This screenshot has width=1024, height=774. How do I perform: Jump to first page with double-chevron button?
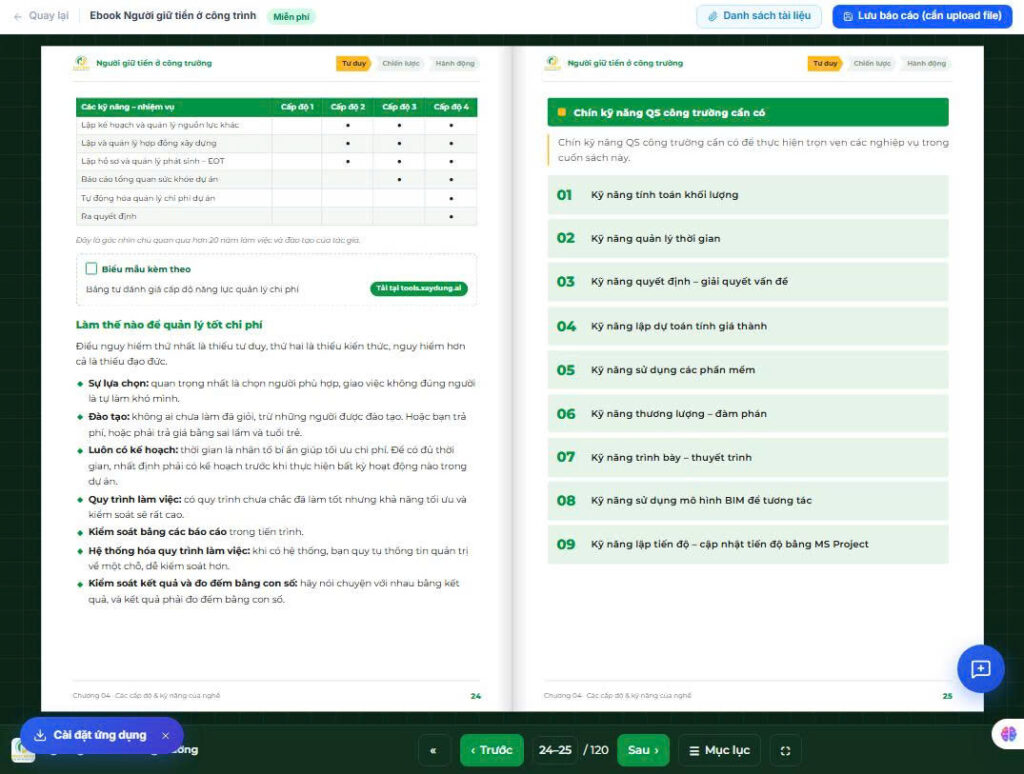click(433, 750)
